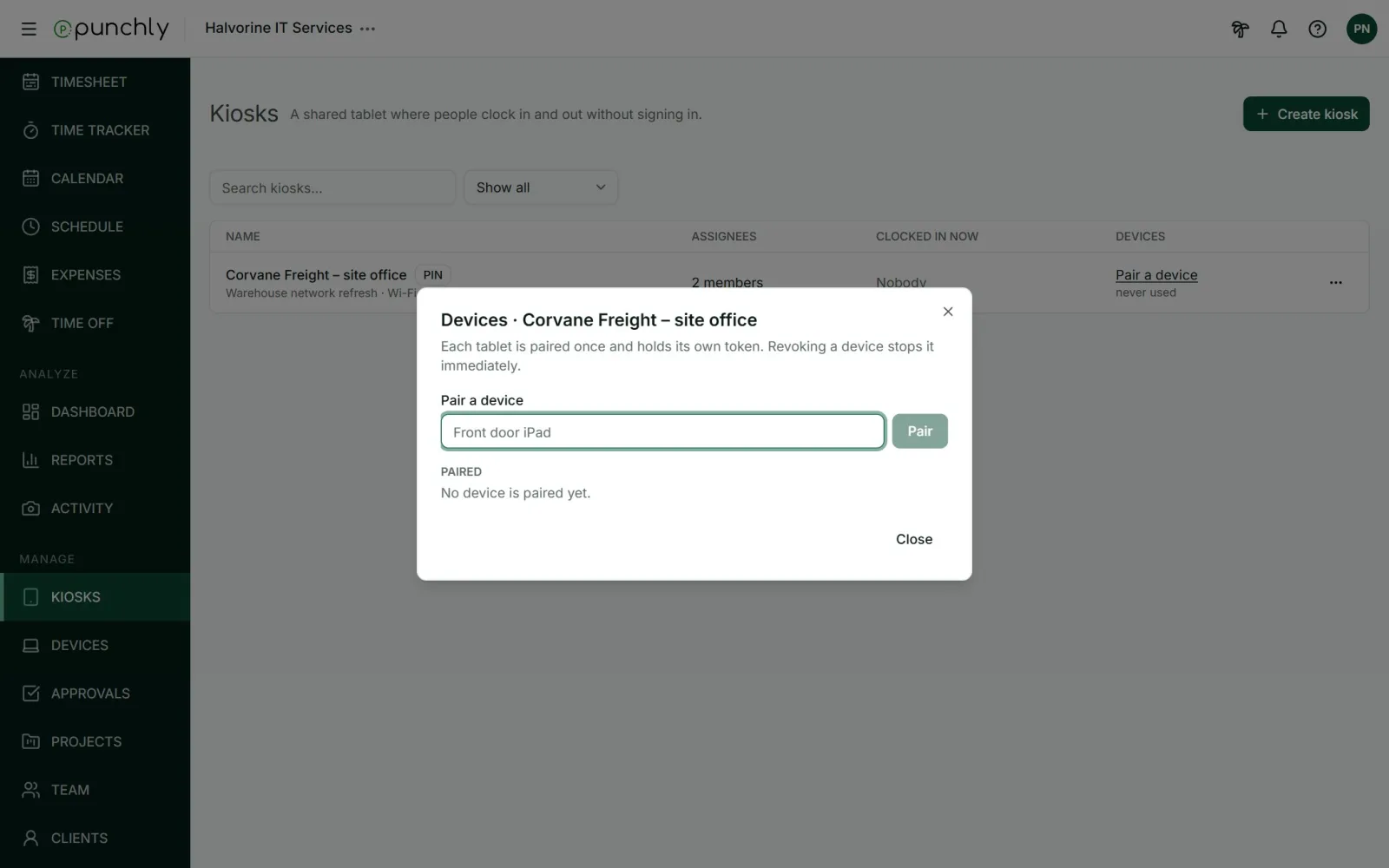Go to Timesheet in sidebar
This screenshot has width=1389, height=868.
[x=95, y=82]
